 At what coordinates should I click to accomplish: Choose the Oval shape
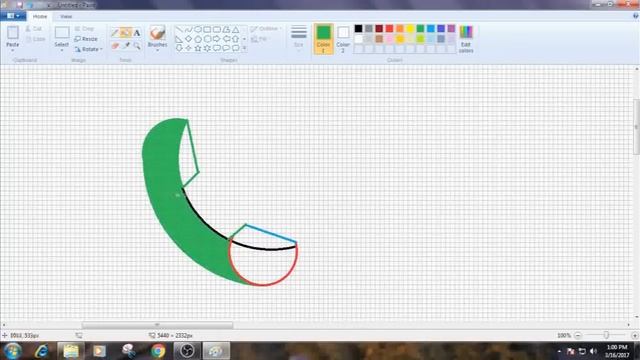[x=198, y=30]
